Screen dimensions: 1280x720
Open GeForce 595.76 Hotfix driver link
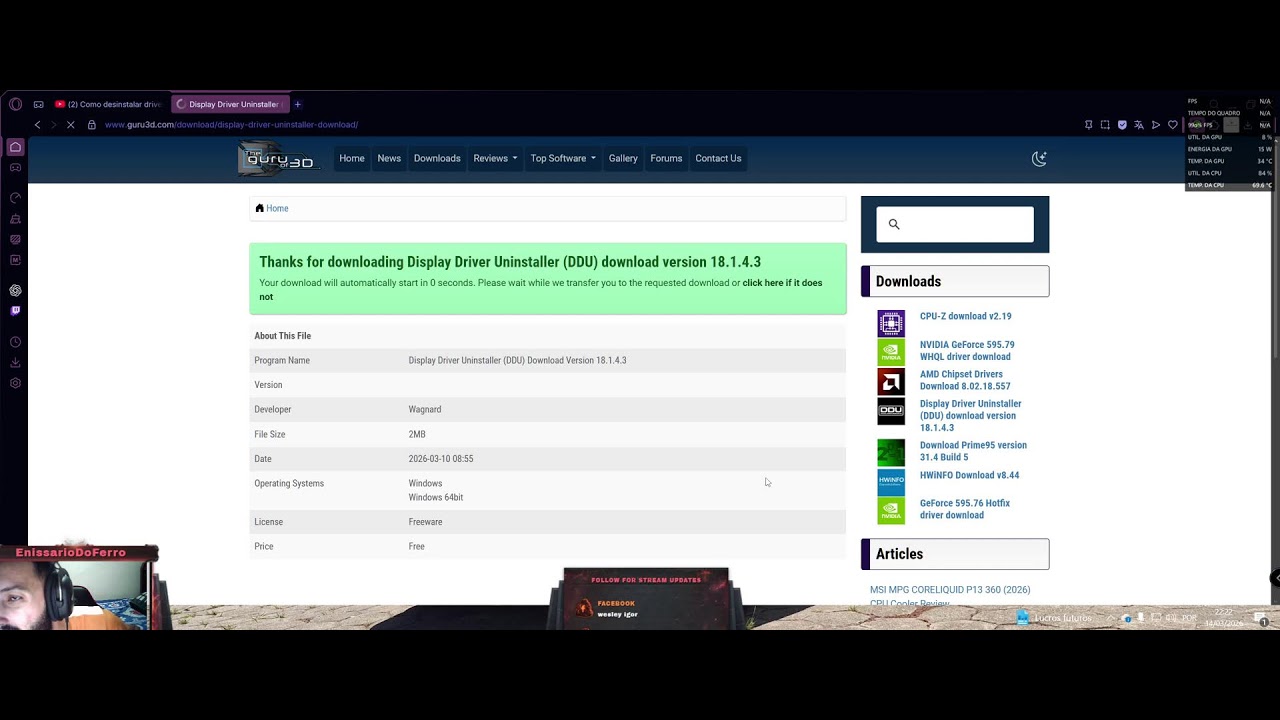tap(965, 509)
